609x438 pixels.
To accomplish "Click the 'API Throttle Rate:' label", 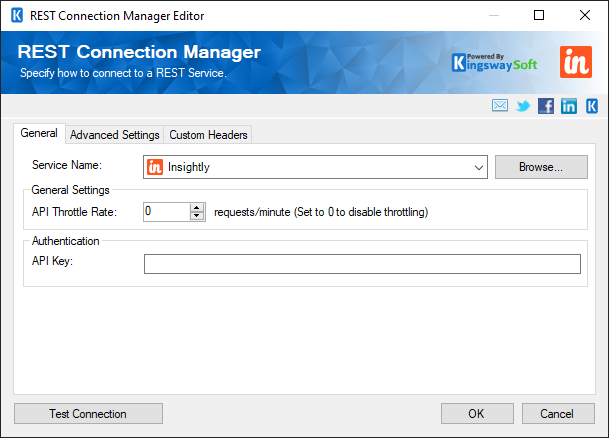I will click(x=74, y=212).
